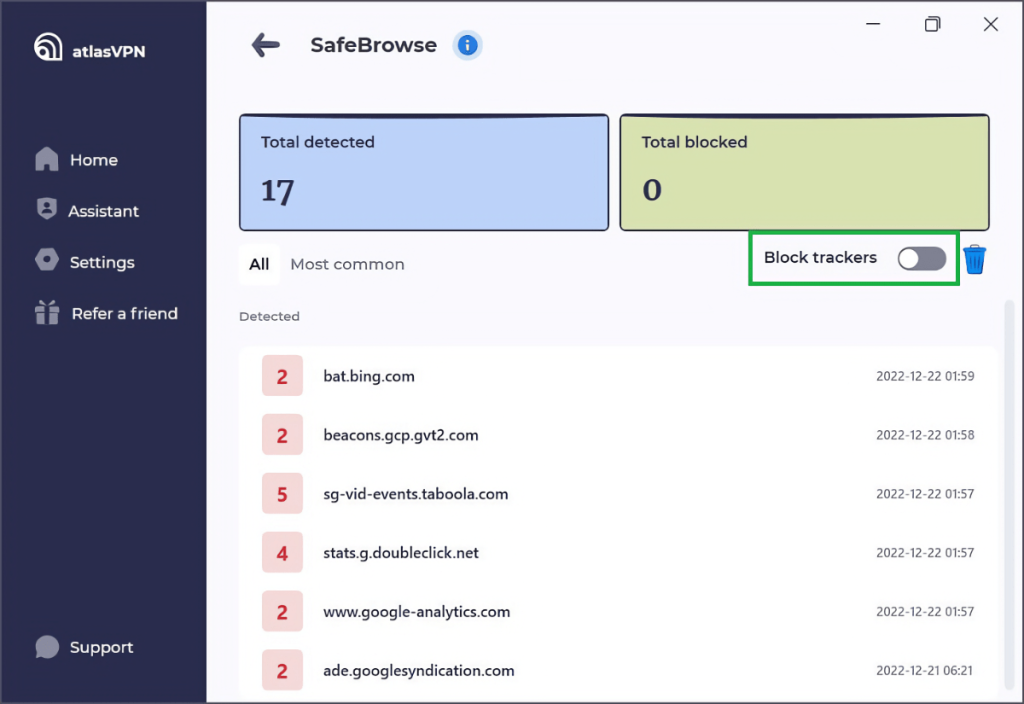Switch to the Most common tab

coord(347,264)
